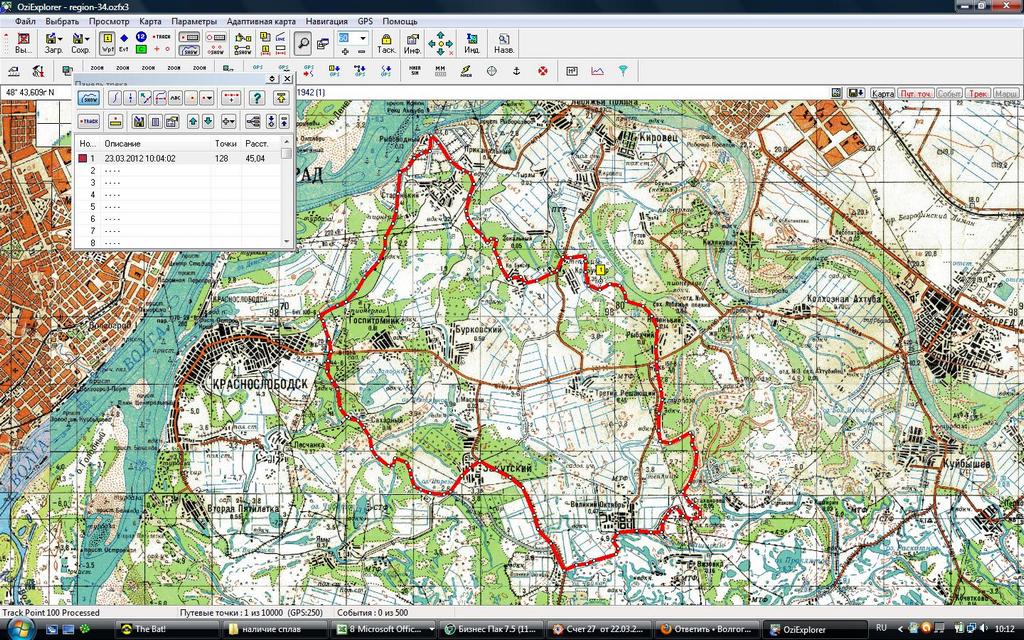1024x640 pixels.
Task: Select track row 23.03.2012 10:04:02
Action: tap(179, 158)
